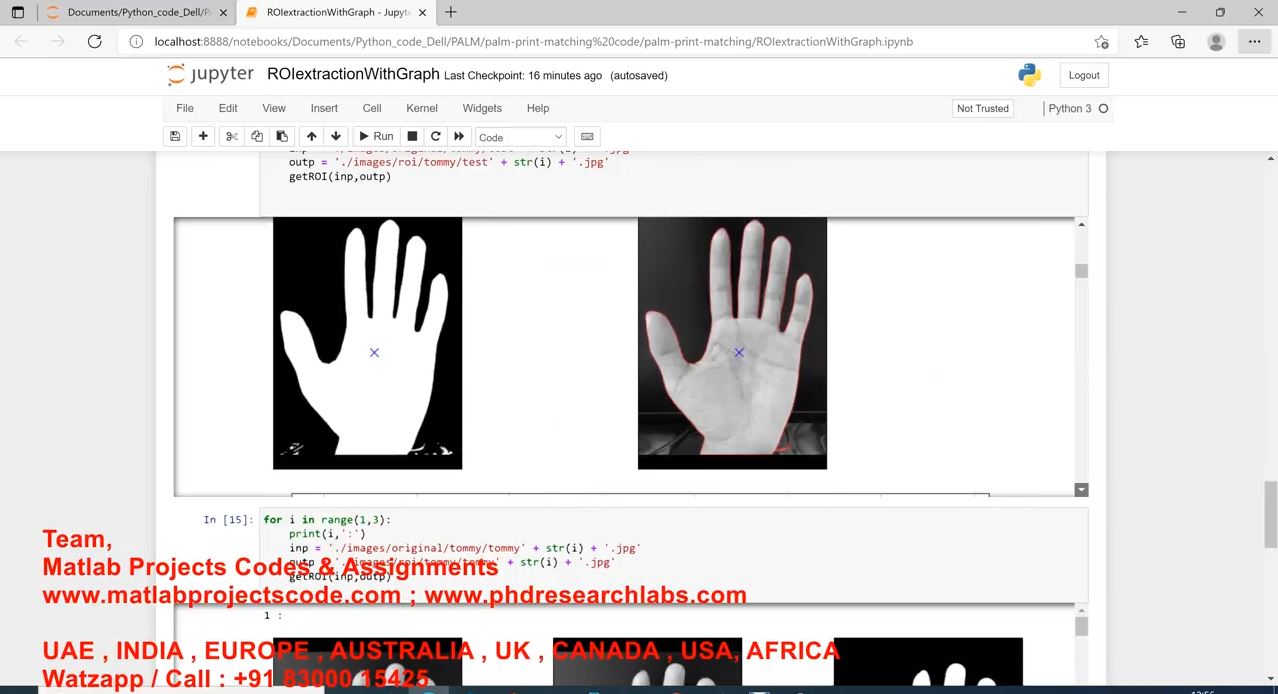The image size is (1278, 694).
Task: Open the Cell menu
Action: pyautogui.click(x=372, y=108)
